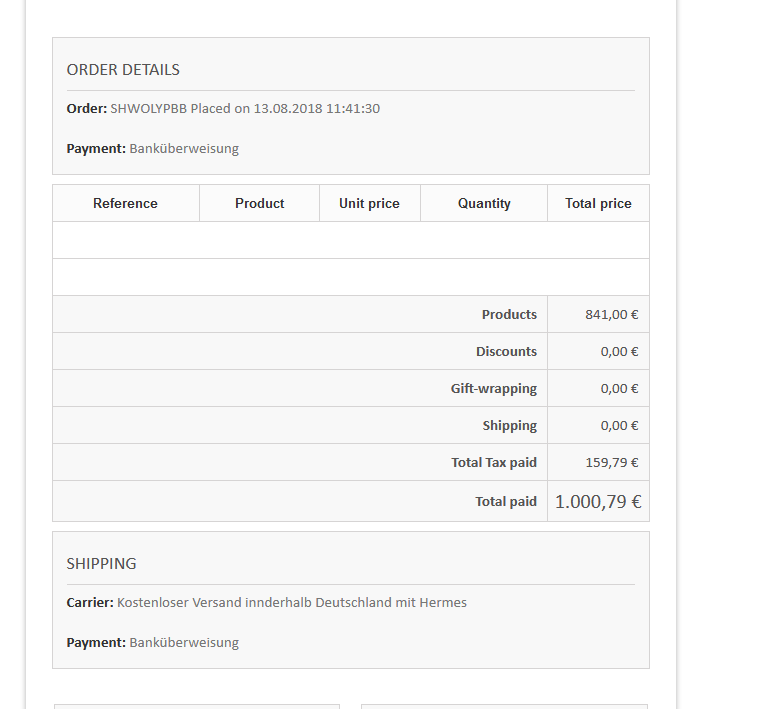783x709 pixels.
Task: Click the Total Tax paid label
Action: tap(494, 462)
